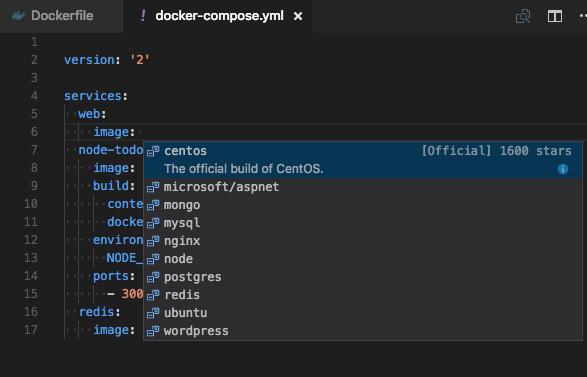Click "[Official] 1600 stars" label
Screen dimensions: 587x377
click(x=496, y=151)
